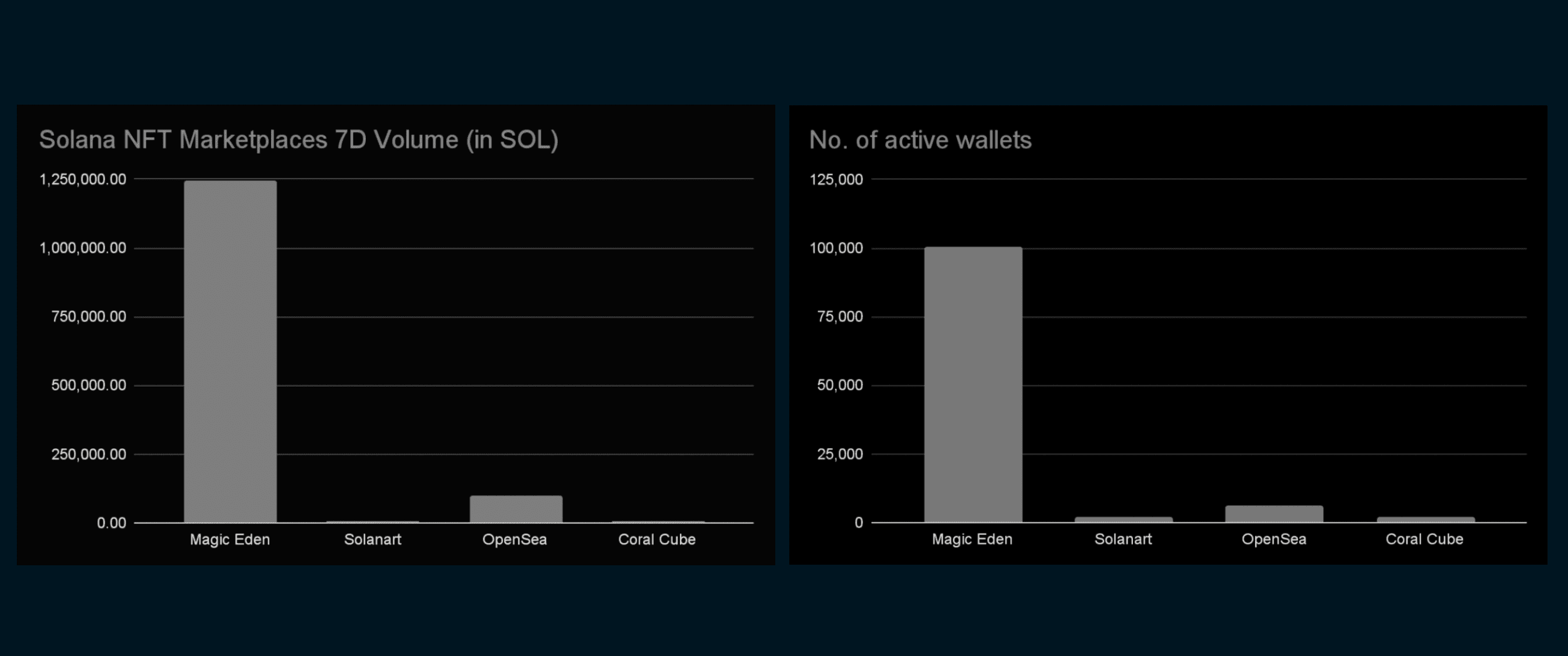Click the 75,000 axis label
Image resolution: width=1568 pixels, height=656 pixels.
(840, 317)
